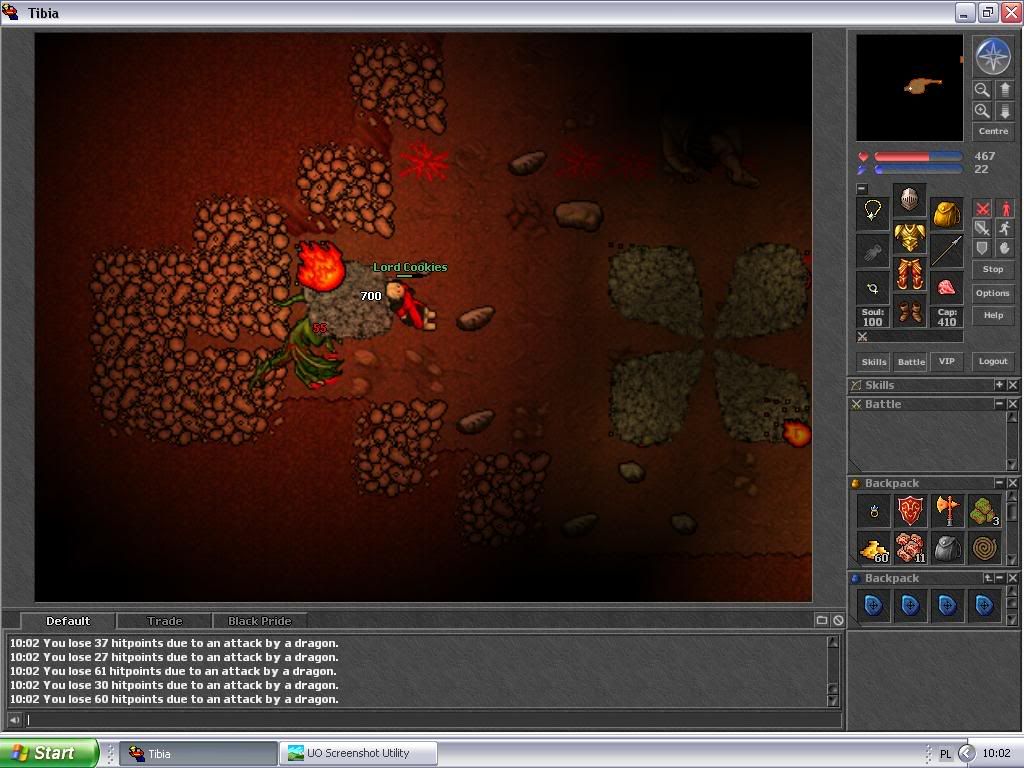The image size is (1024, 768).
Task: Click the leather boots slot
Action: coord(909,312)
